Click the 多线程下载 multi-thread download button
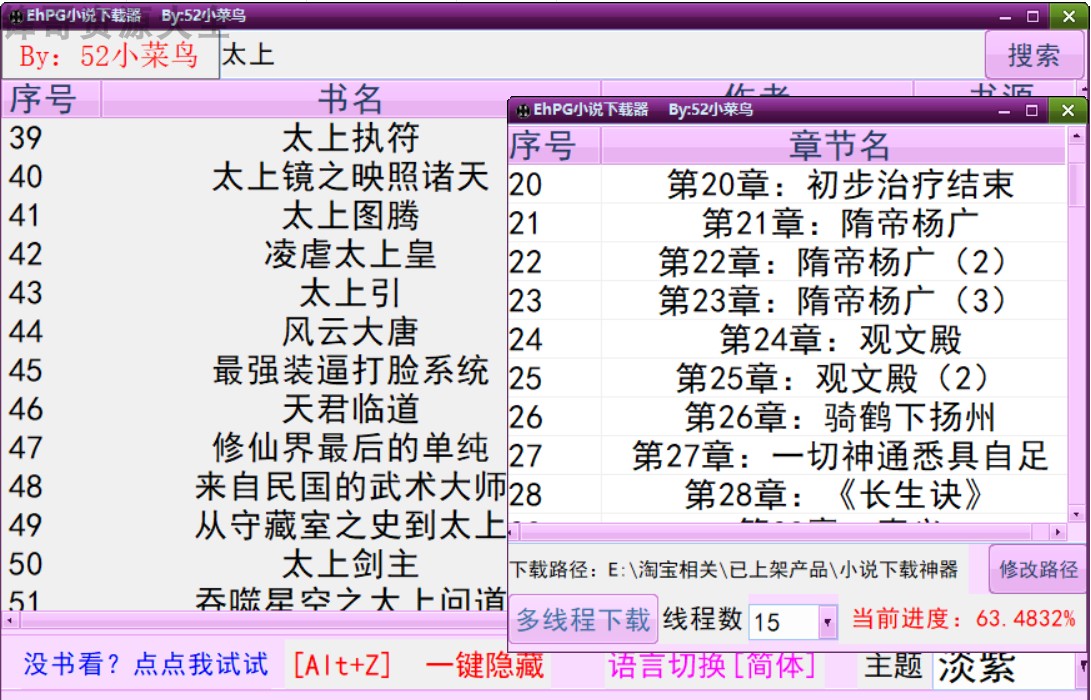 (583, 619)
